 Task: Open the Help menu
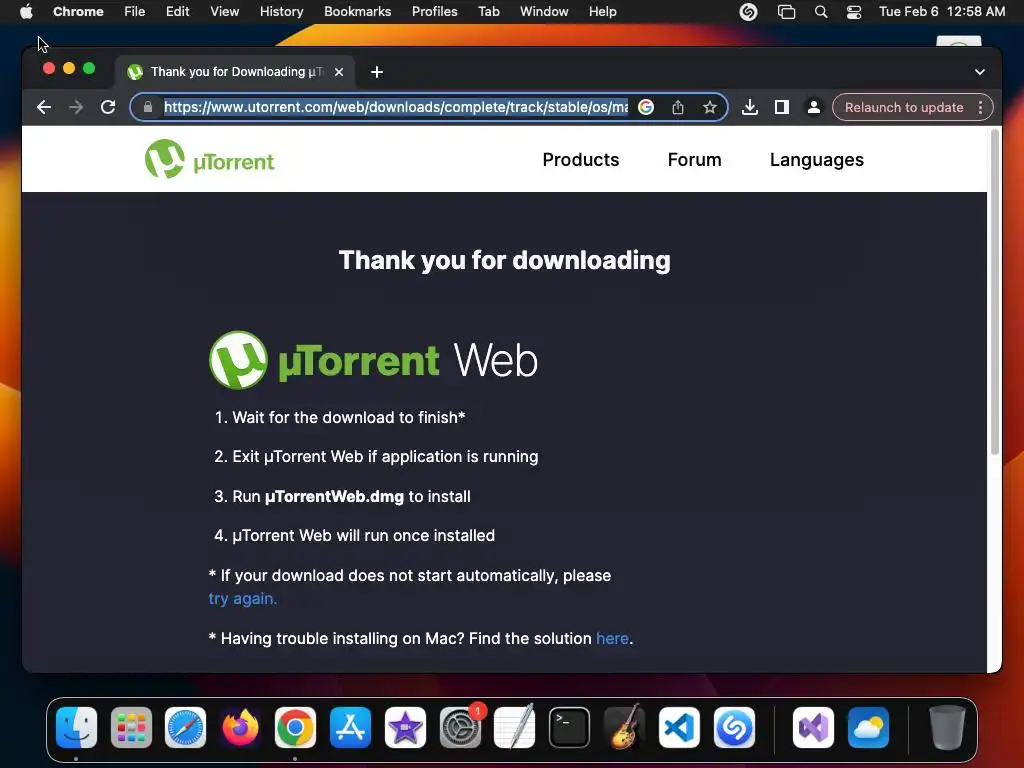[602, 12]
